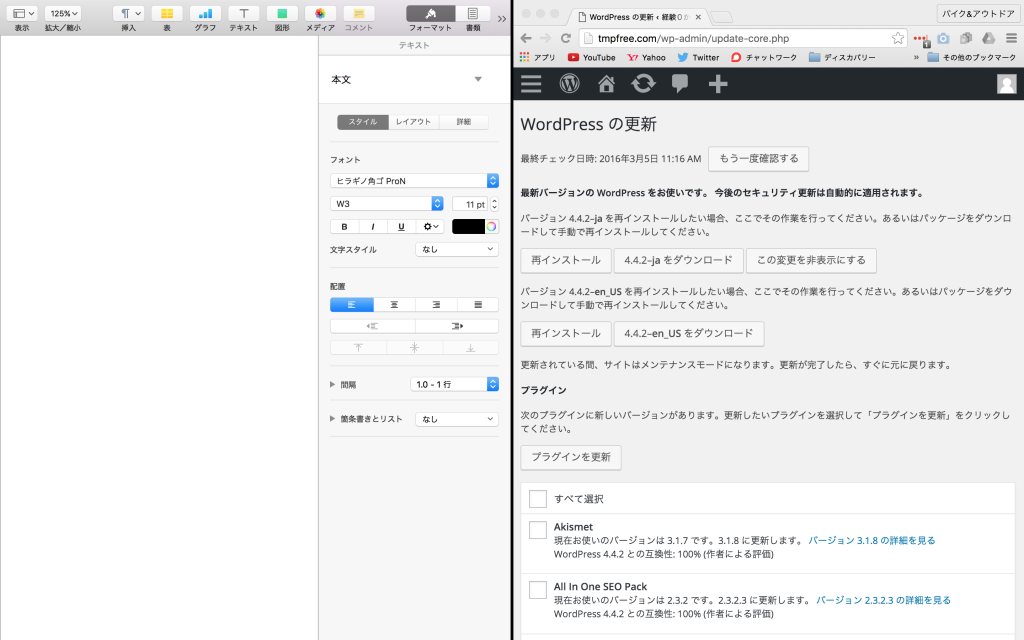Click the tmpfree.com address bar
1024x640 pixels.
pos(741,39)
